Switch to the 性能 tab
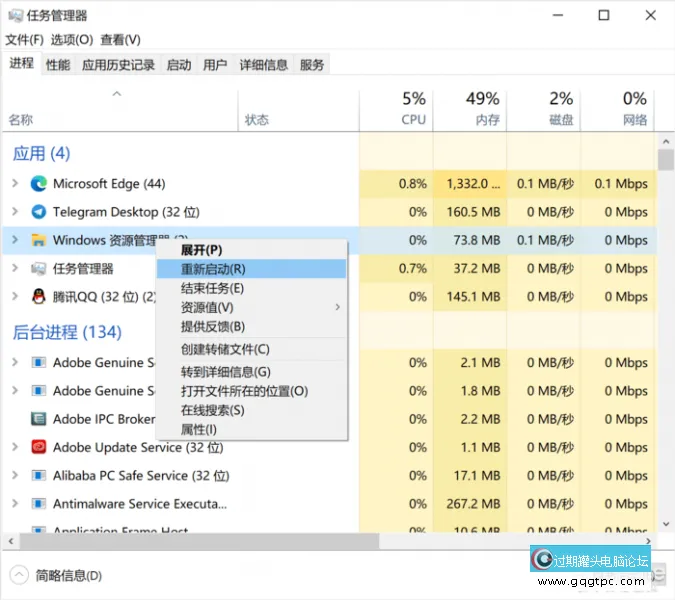Screen dimensions: 675x600 pyautogui.click(x=58, y=65)
